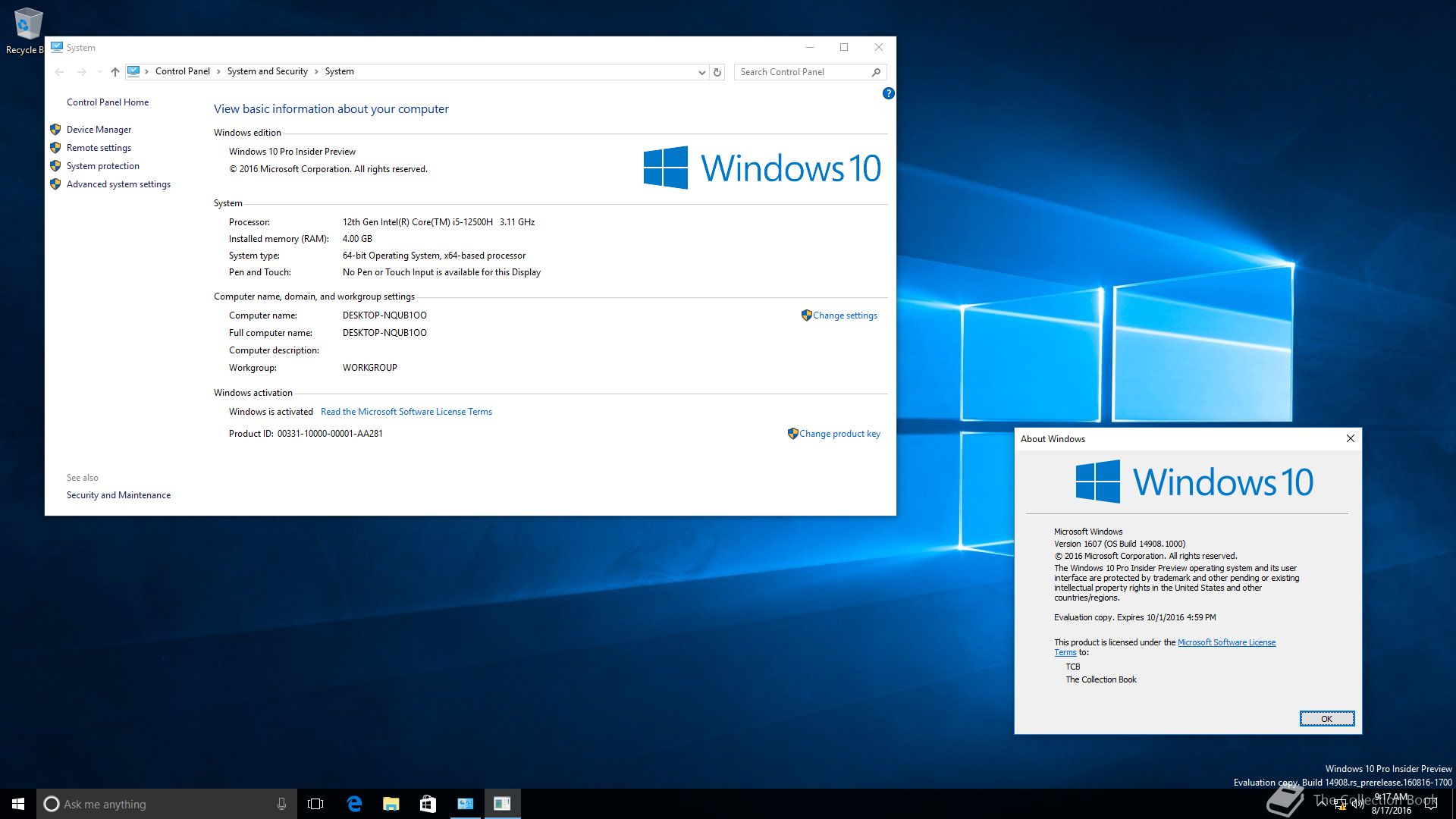Click the Cortana Ask me anything box
This screenshot has height=819, width=1456.
click(165, 804)
